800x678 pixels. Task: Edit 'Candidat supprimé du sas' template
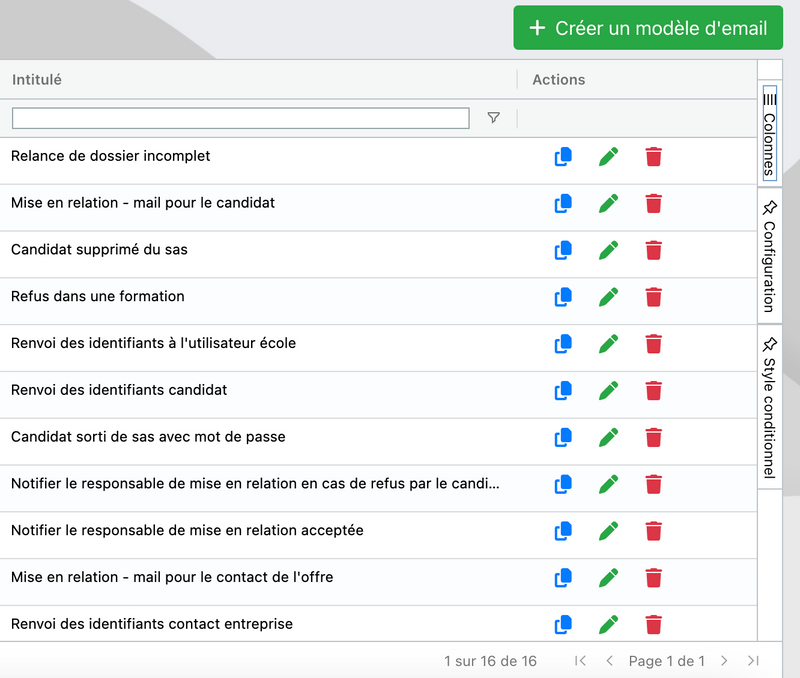[x=609, y=250]
